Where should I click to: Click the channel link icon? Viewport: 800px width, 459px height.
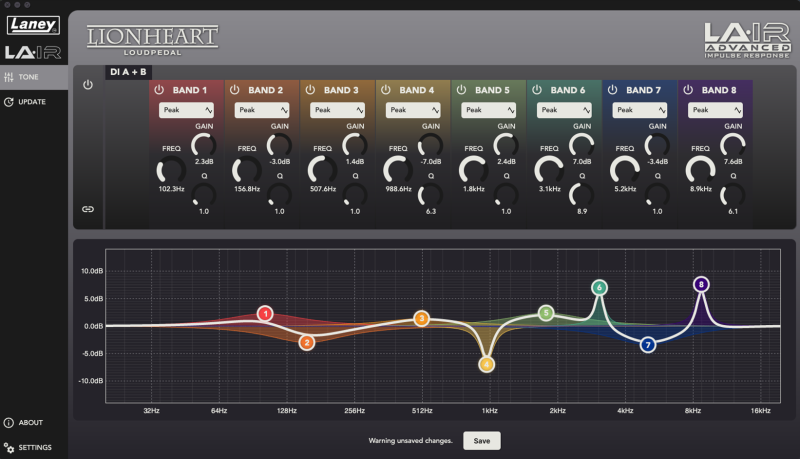(x=88, y=209)
